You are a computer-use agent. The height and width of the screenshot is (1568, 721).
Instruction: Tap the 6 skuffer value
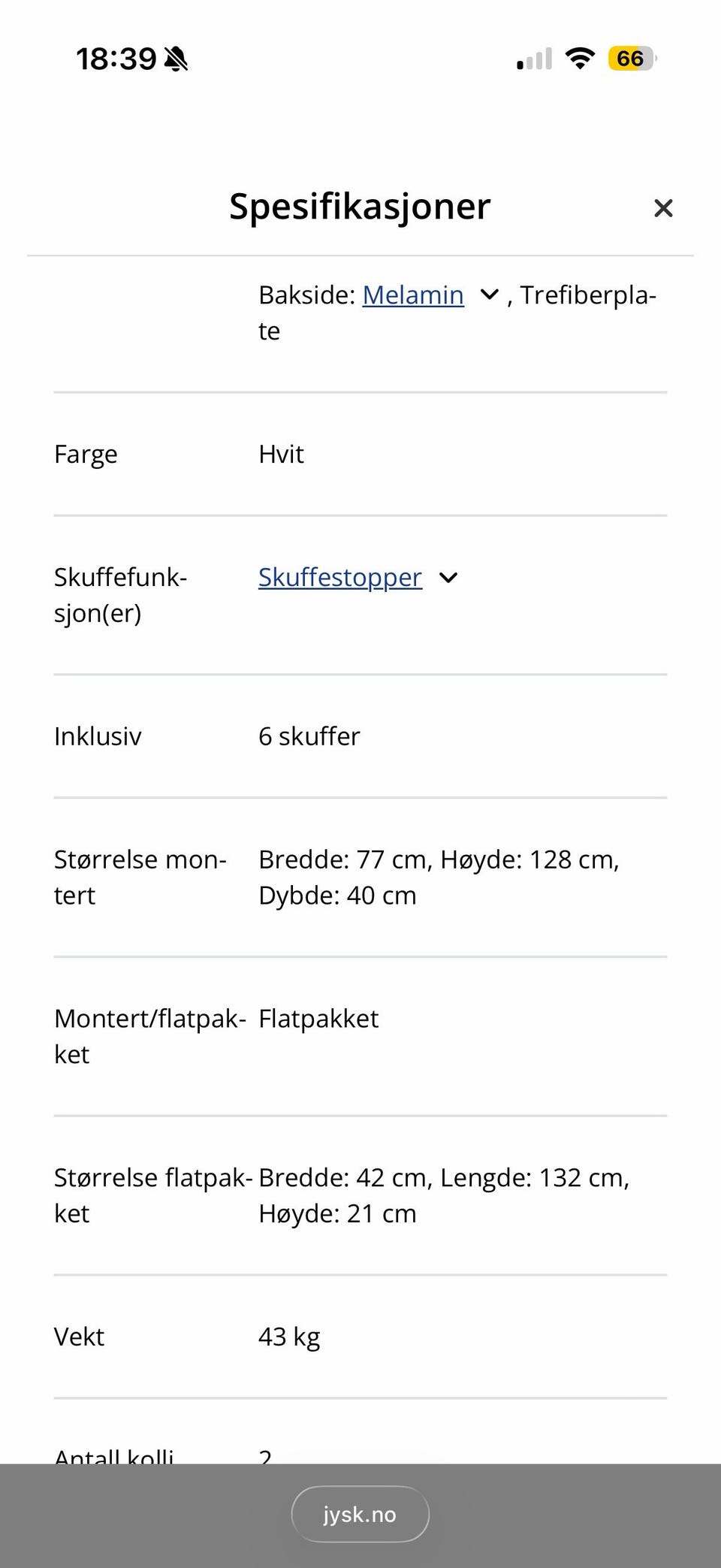tap(309, 736)
